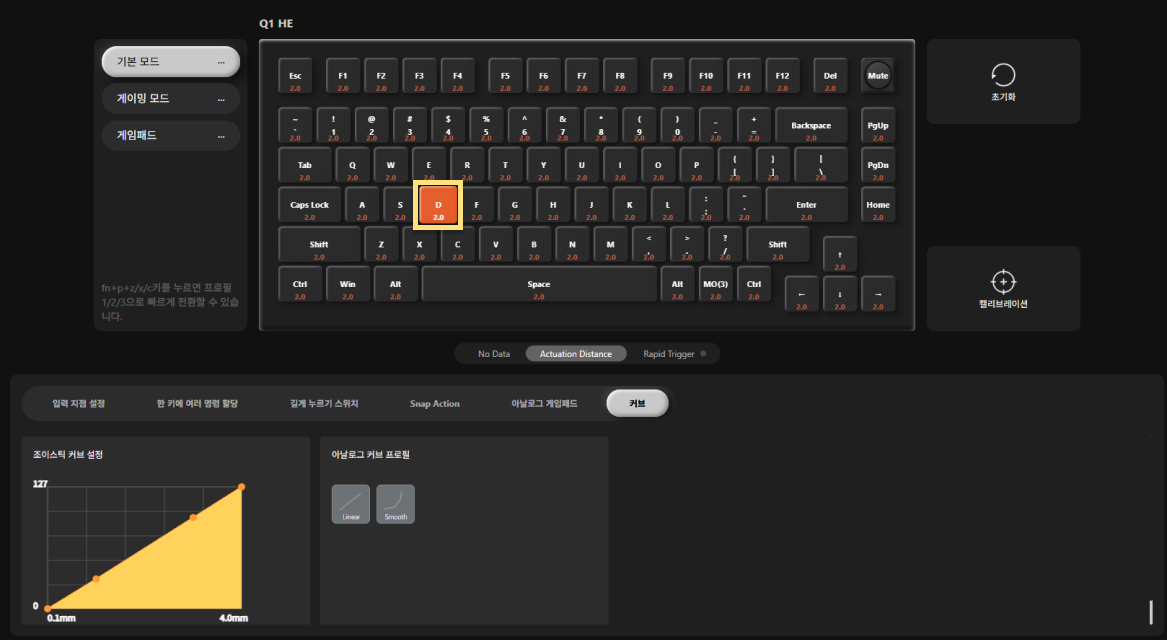1167x640 pixels.
Task: Click the vertical scrollbar at bottom right
Action: [1151, 612]
